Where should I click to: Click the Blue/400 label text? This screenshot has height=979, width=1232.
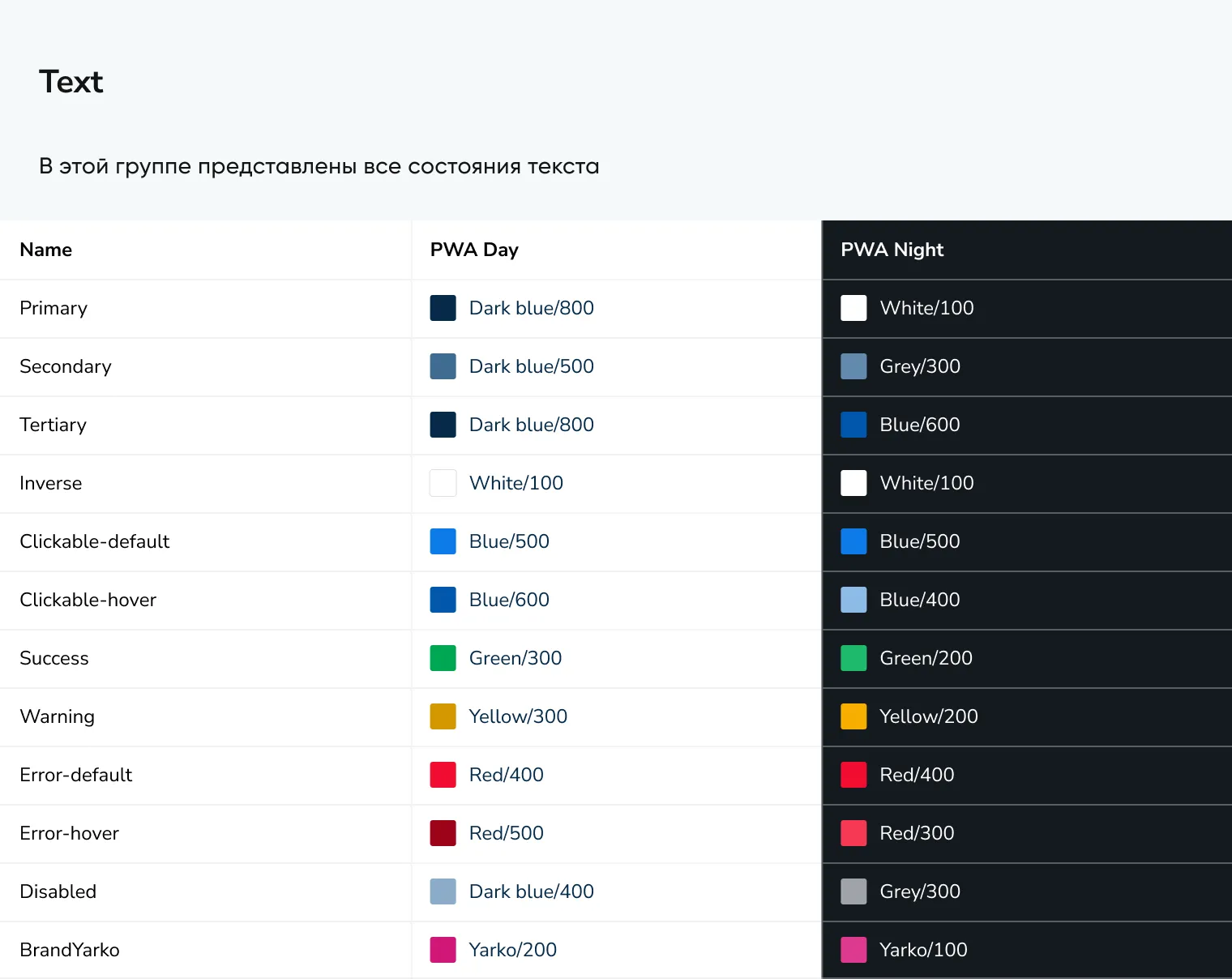pyautogui.click(x=920, y=600)
